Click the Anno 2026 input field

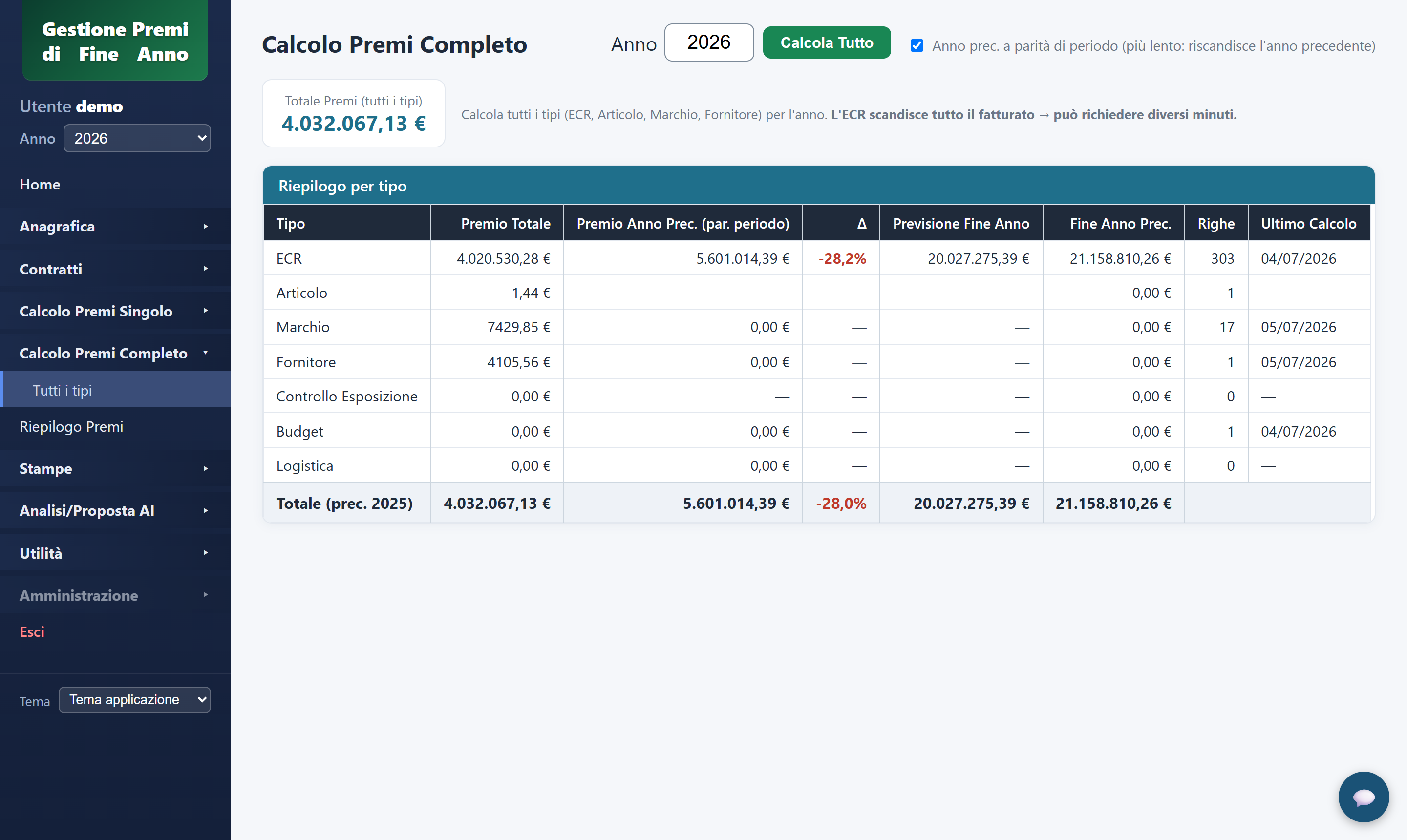709,42
